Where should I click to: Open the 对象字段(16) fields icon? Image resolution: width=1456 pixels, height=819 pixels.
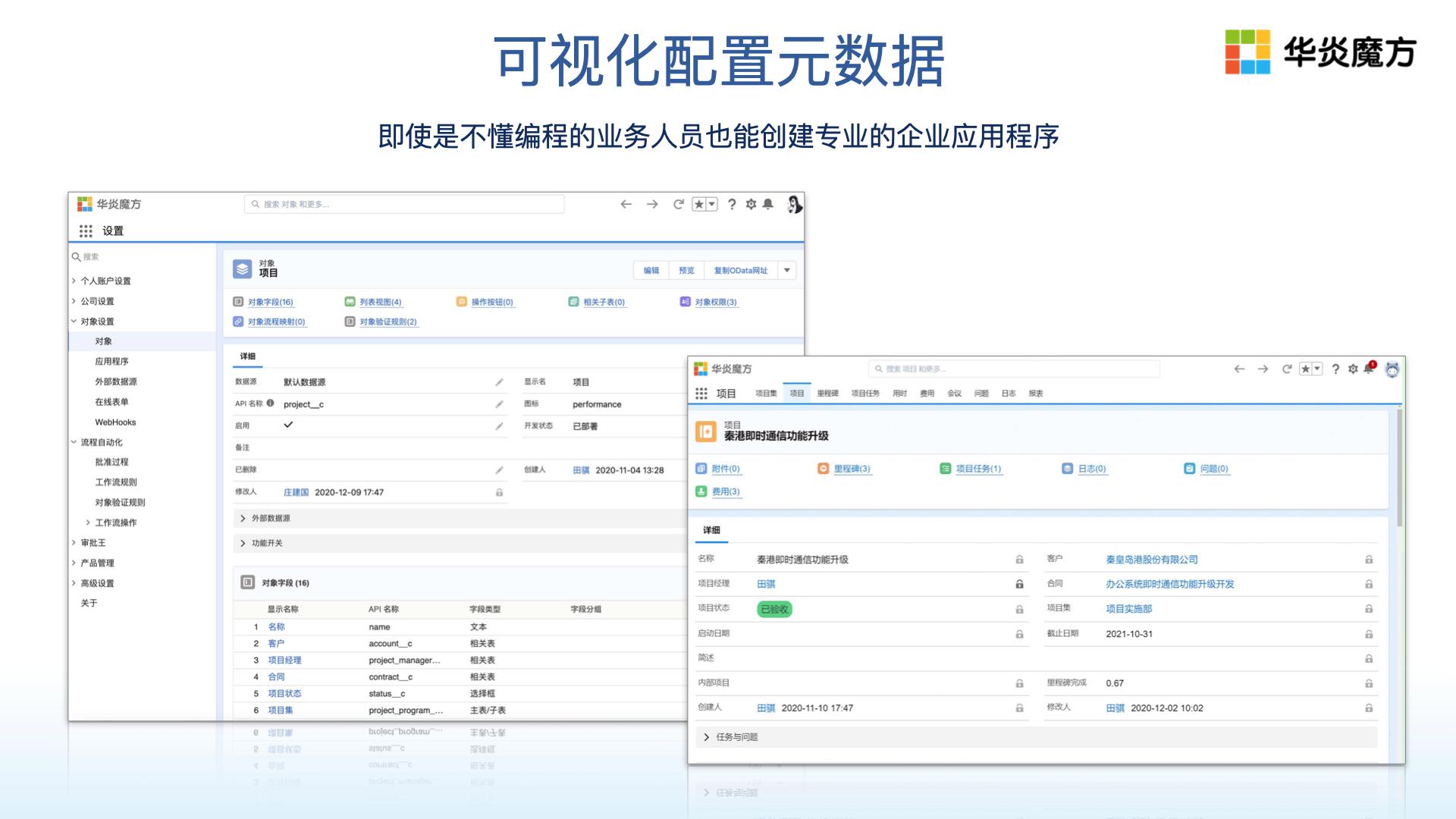[237, 301]
